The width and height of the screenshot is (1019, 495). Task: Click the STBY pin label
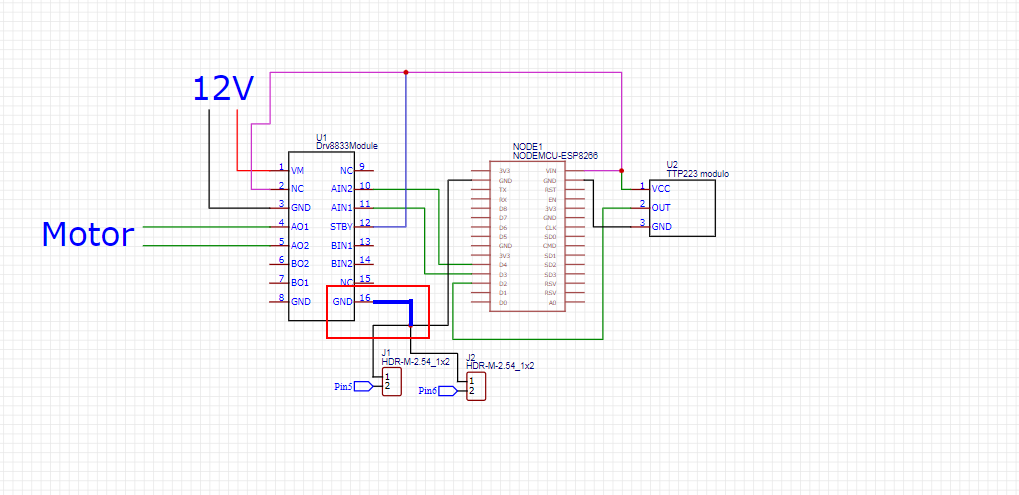click(341, 227)
